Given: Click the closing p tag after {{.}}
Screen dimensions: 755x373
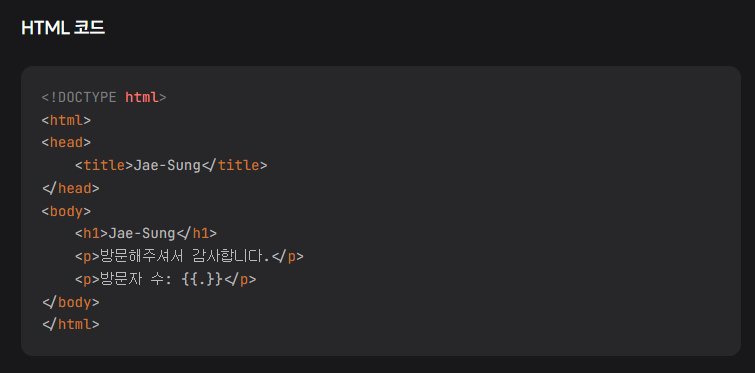Looking at the screenshot, I should [240, 280].
